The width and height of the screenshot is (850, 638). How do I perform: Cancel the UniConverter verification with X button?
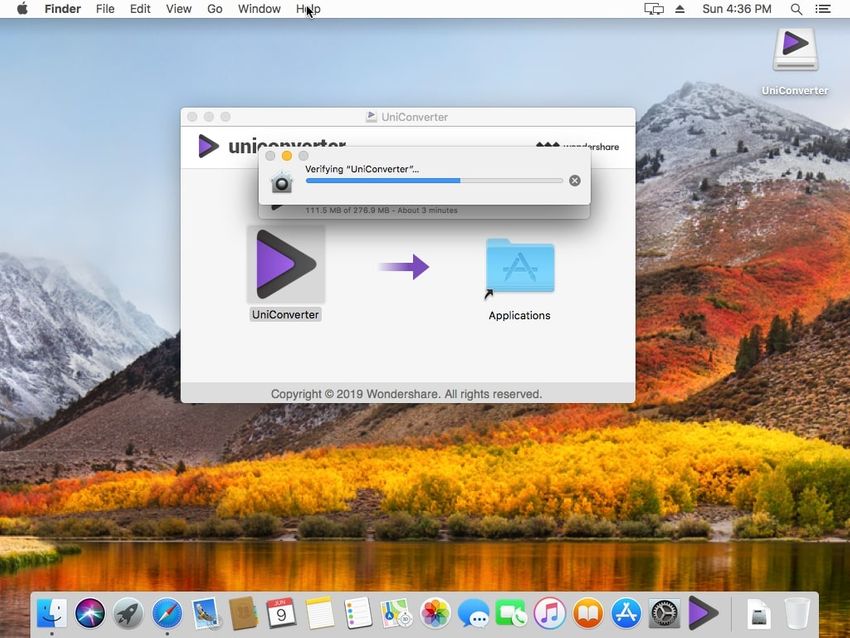(574, 181)
